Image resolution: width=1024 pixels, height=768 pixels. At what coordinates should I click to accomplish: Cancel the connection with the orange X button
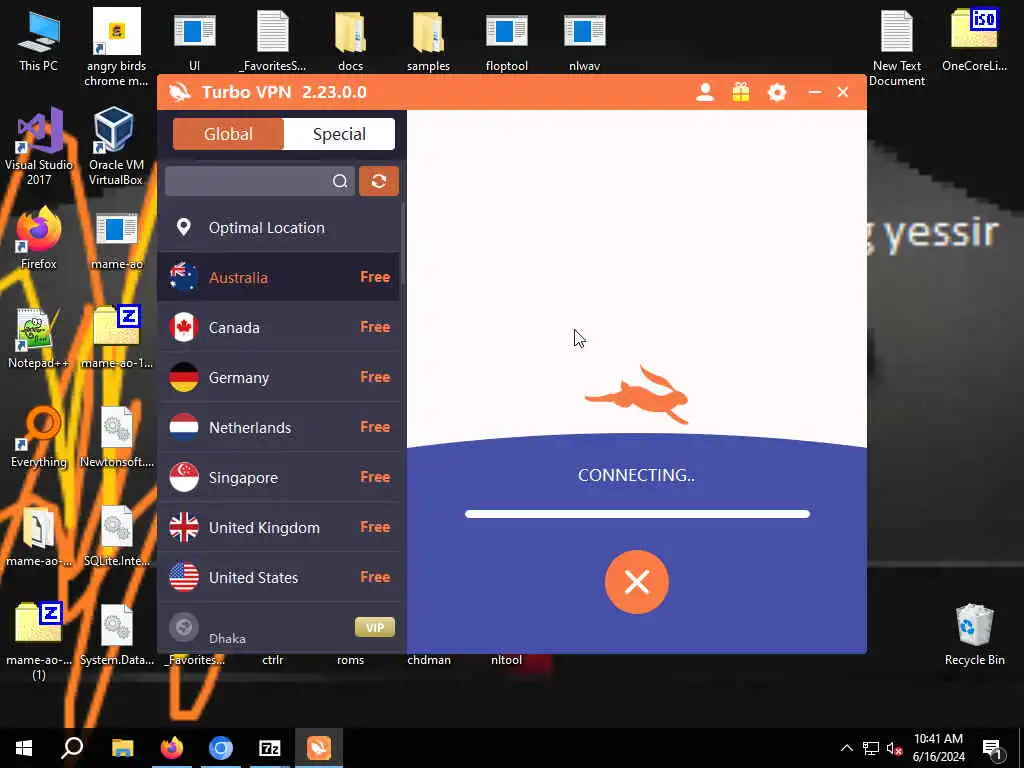point(637,582)
